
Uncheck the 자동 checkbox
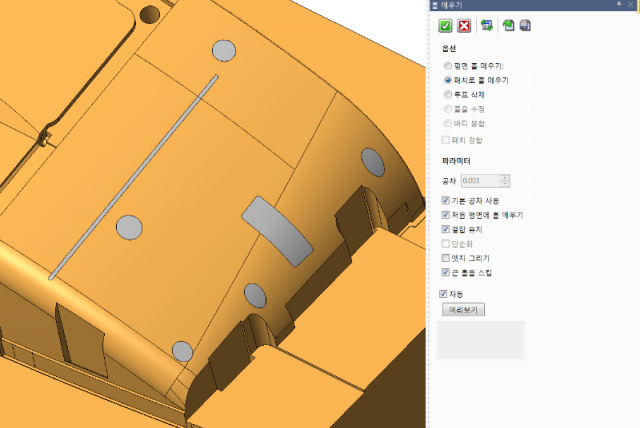pos(444,294)
